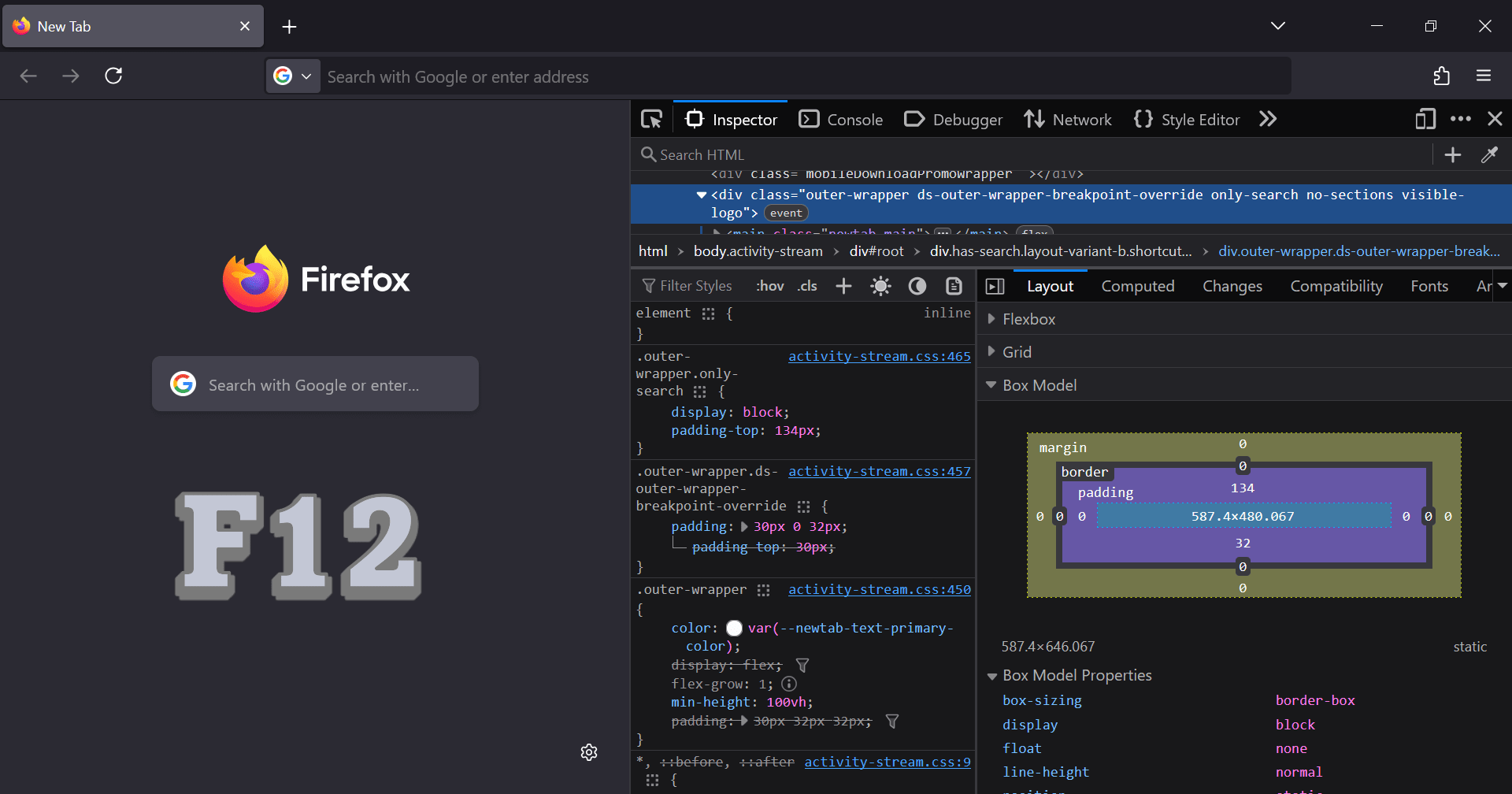Click the event badge on outer-wrapper div
1512x794 pixels.
[x=786, y=213]
